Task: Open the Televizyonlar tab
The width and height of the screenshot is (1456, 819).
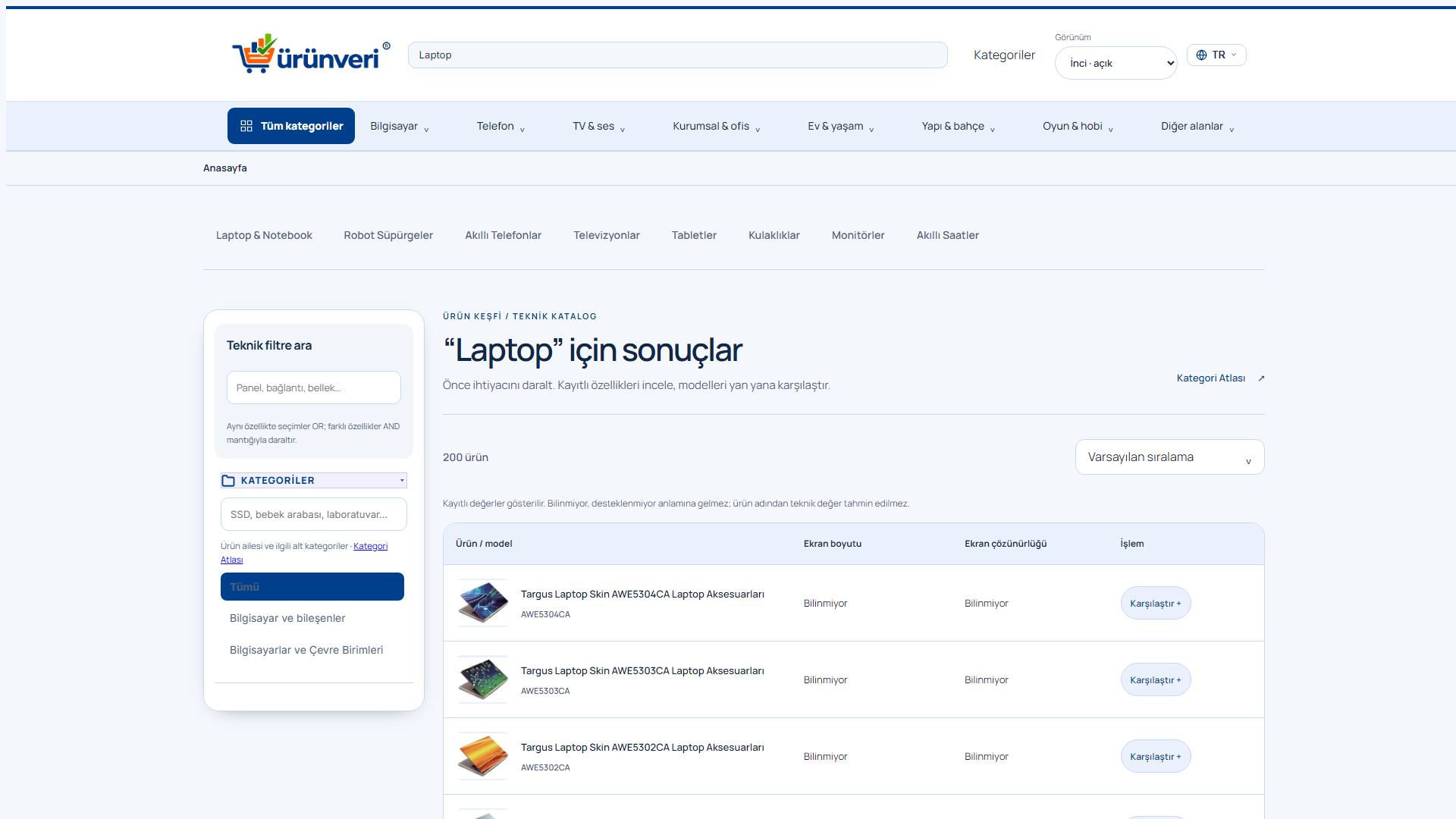Action: [x=607, y=236]
